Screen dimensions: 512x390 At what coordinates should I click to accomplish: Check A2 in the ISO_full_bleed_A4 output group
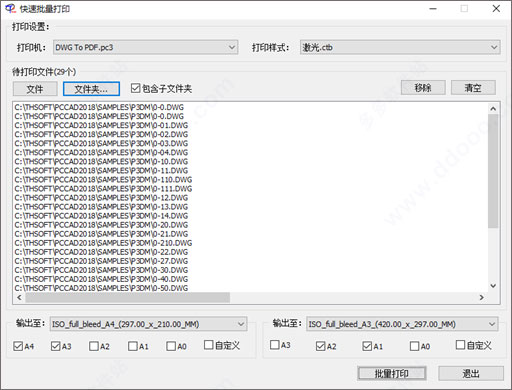(x=99, y=346)
